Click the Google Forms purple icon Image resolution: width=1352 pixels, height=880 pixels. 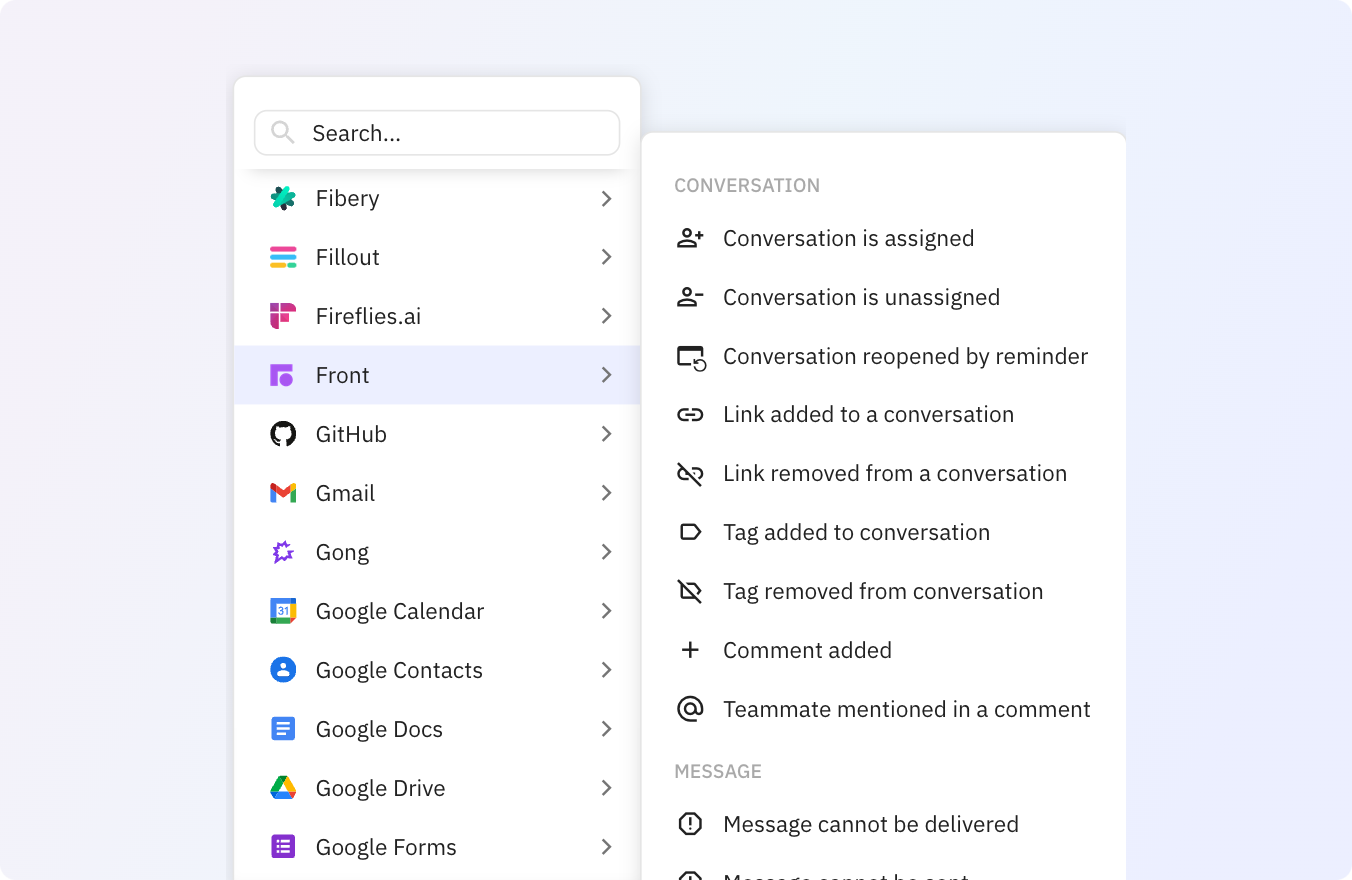click(283, 847)
